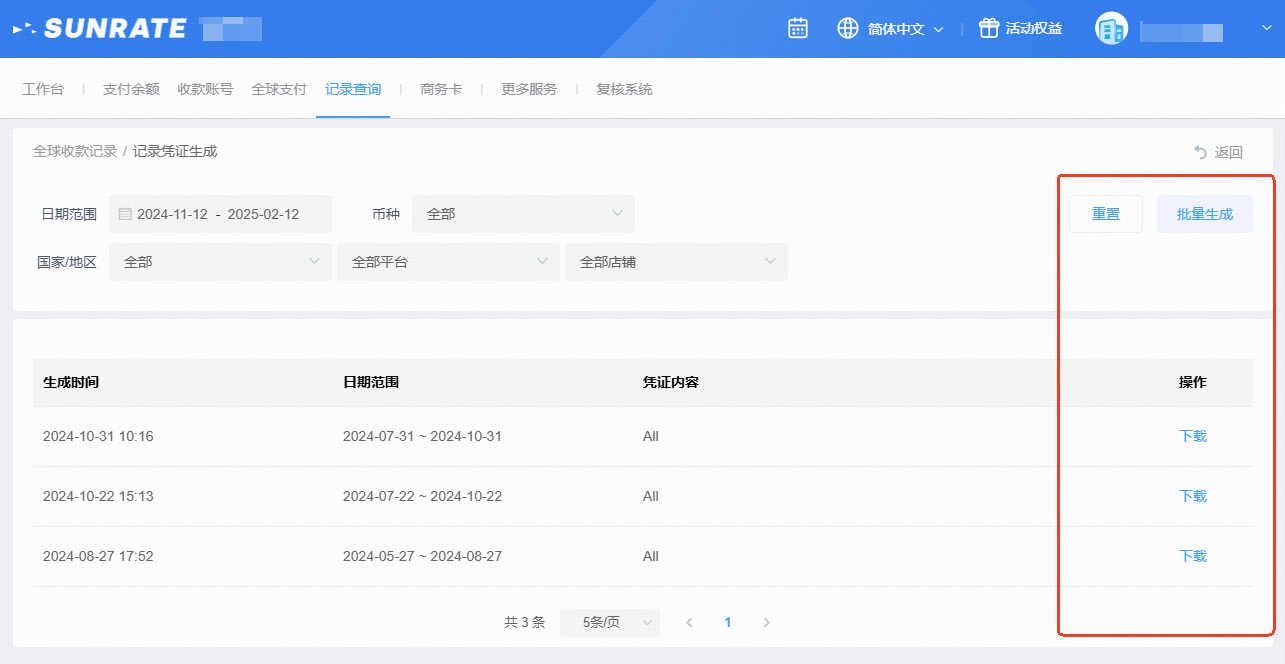The height and width of the screenshot is (664, 1285).
Task: Click the 重置 reset button
Action: pyautogui.click(x=1105, y=214)
